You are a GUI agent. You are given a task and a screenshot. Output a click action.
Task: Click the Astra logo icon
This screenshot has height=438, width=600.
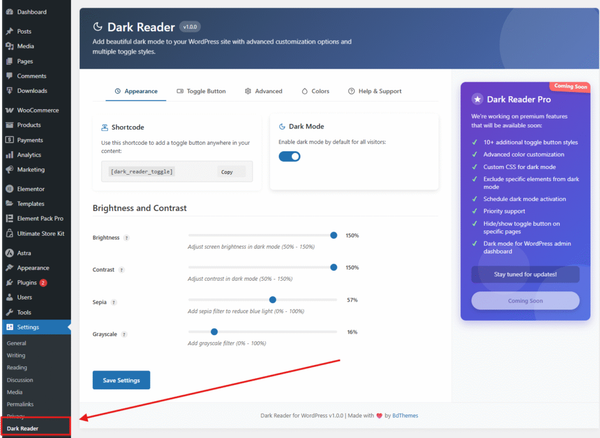click(x=10, y=253)
